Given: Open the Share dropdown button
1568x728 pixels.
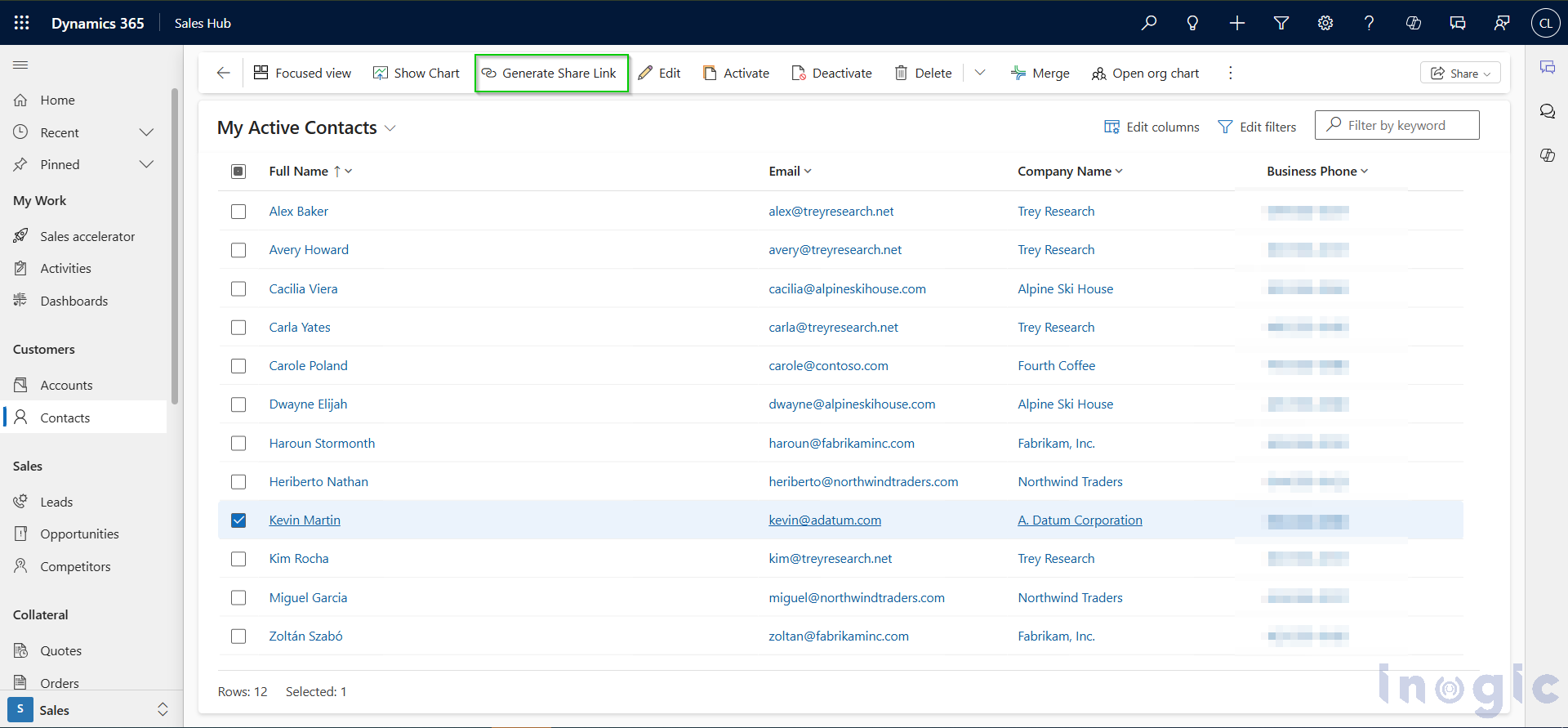Looking at the screenshot, I should click(1460, 74).
